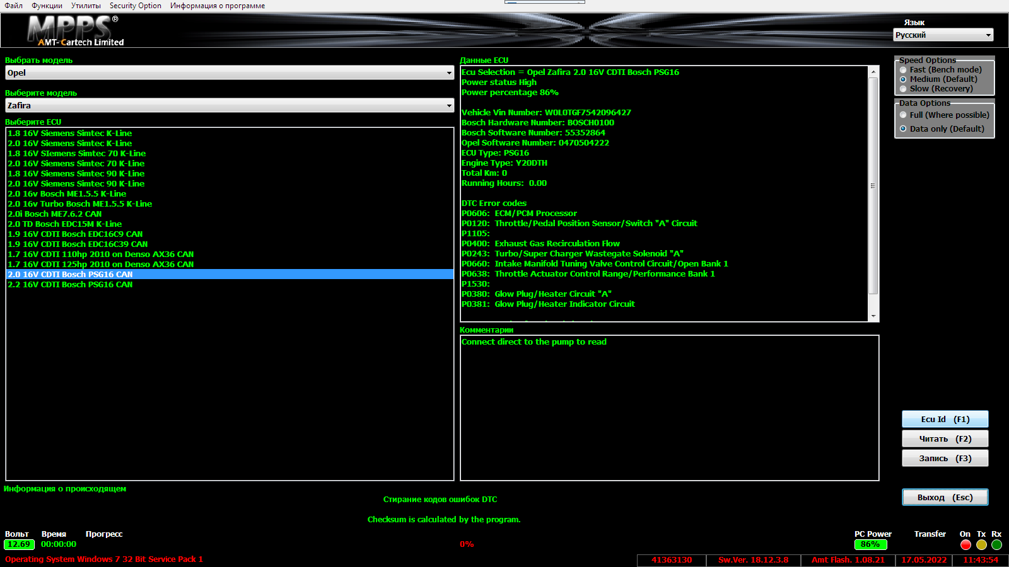Click the 00:00:00 elapsed time value
The width and height of the screenshot is (1009, 567).
[59, 544]
